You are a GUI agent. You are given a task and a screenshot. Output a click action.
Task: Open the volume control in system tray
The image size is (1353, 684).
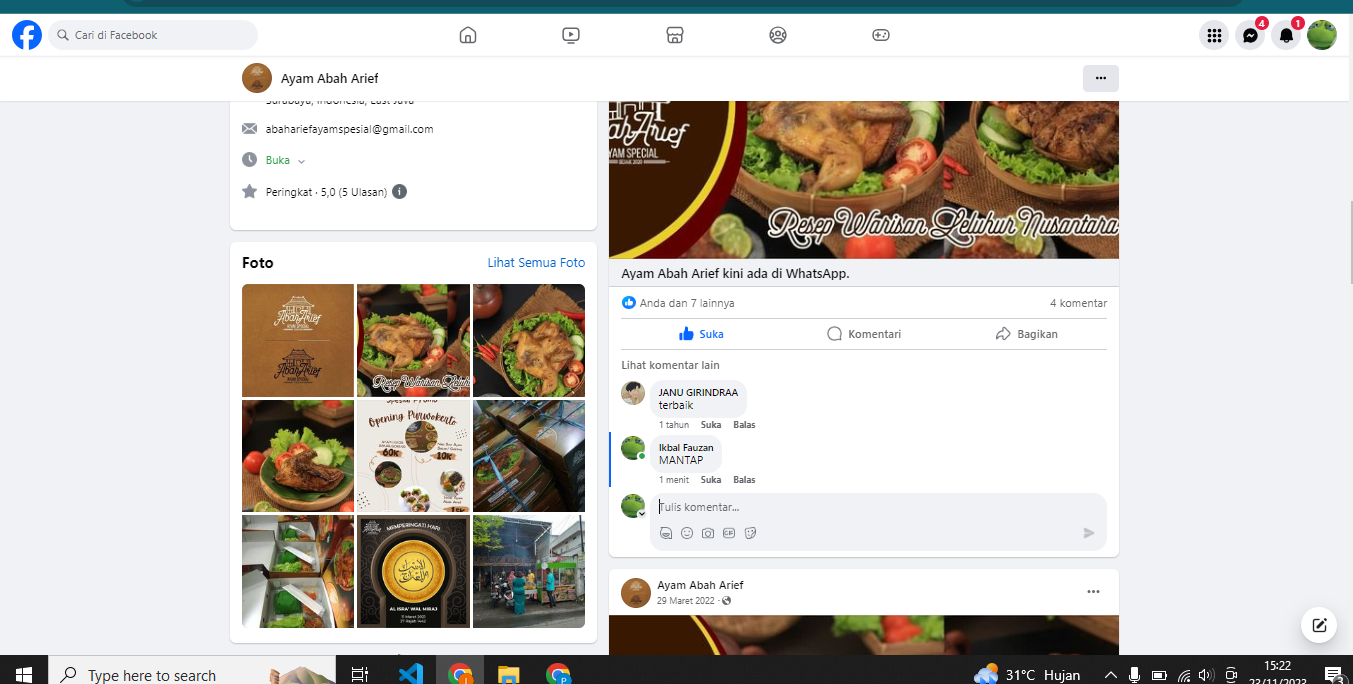[x=1207, y=674]
